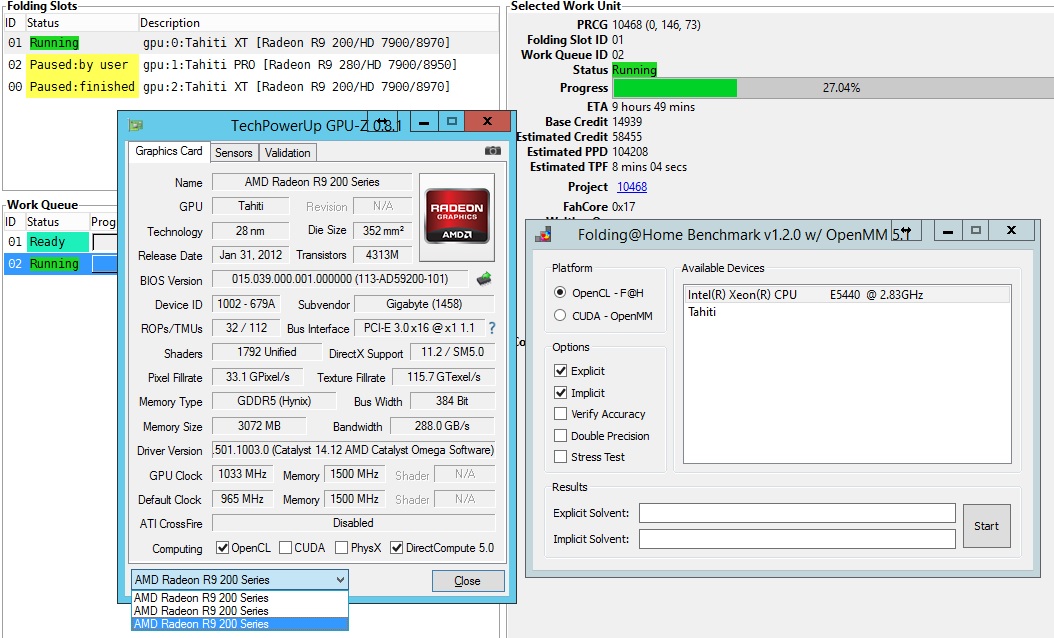The image size is (1054, 638).
Task: Enable the Stress Test checkbox
Action: 561,456
